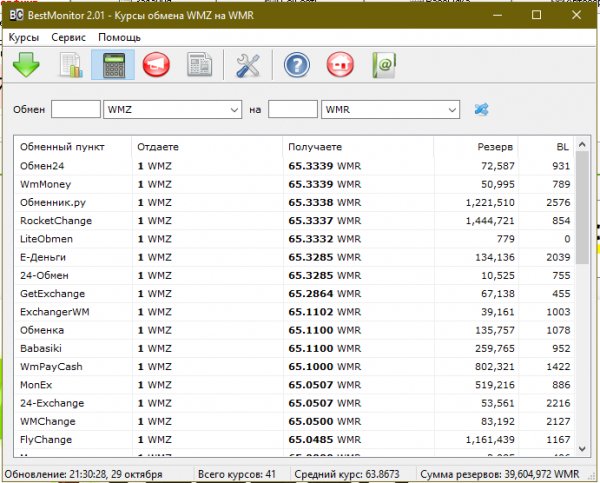The width and height of the screenshot is (600, 483).
Task: Sort by Обменный пункт column header
Action: click(x=73, y=147)
